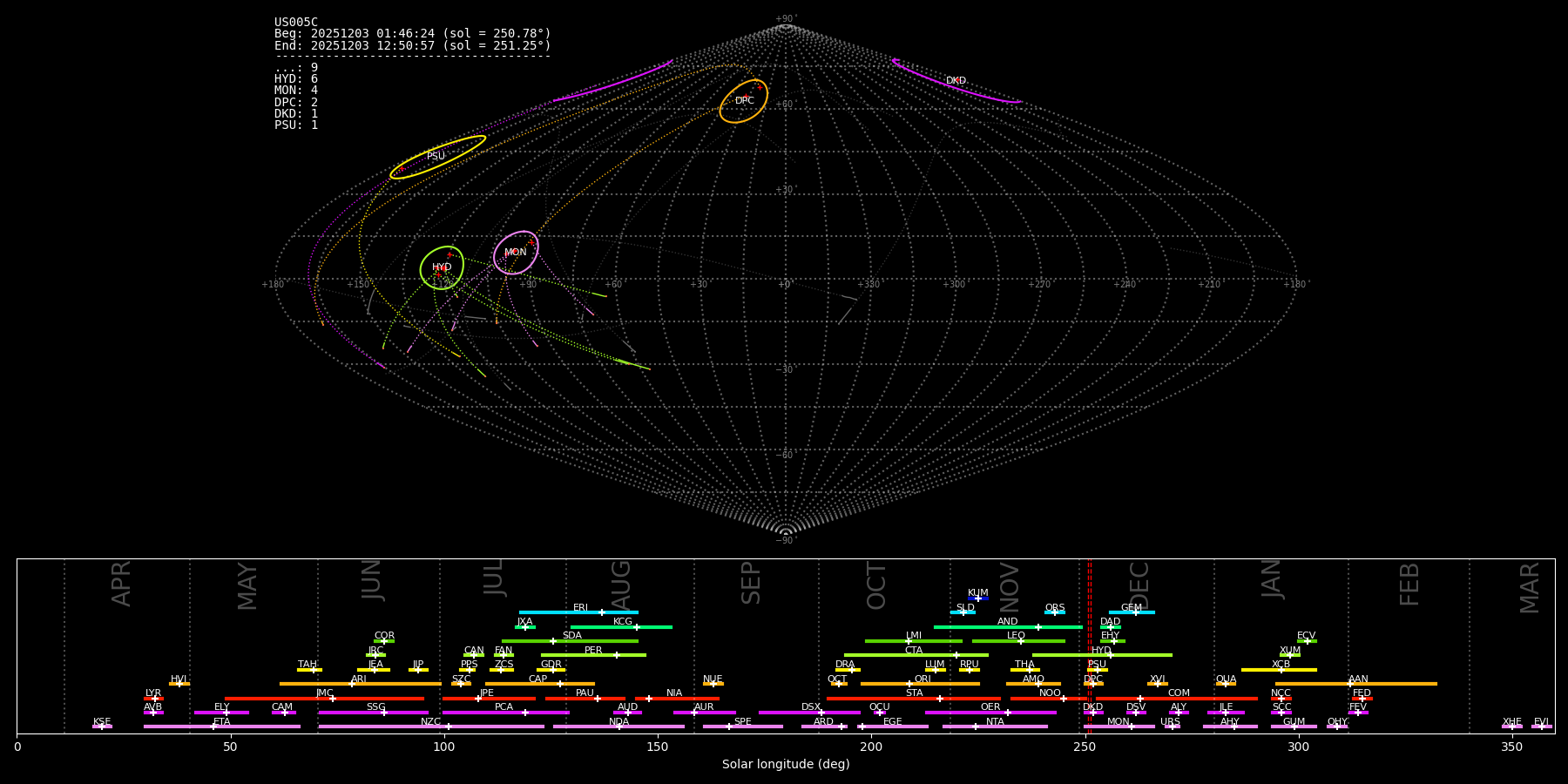Viewport: 1568px width, 784px height.
Task: Click the QUA shower label near JAN
Action: [1226, 679]
